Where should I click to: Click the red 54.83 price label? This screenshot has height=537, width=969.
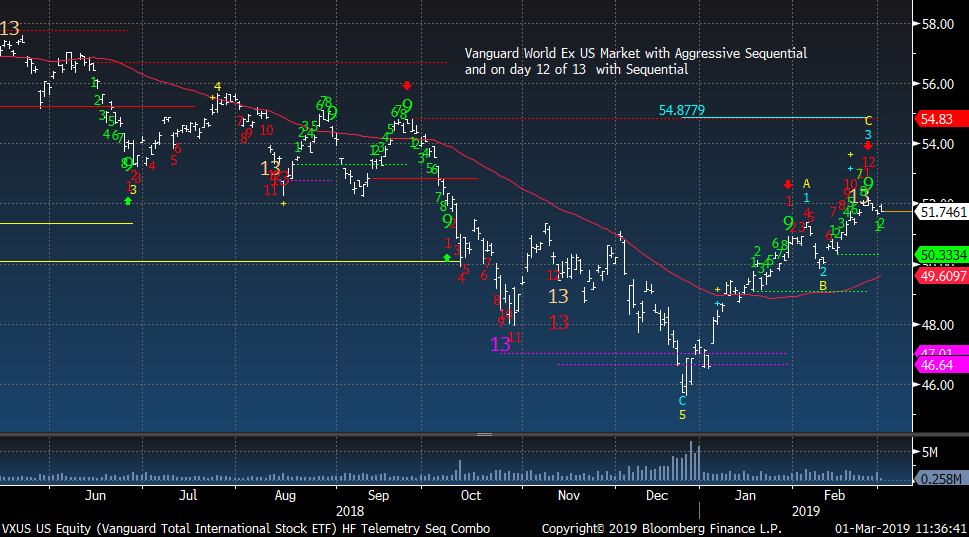pyautogui.click(x=941, y=119)
